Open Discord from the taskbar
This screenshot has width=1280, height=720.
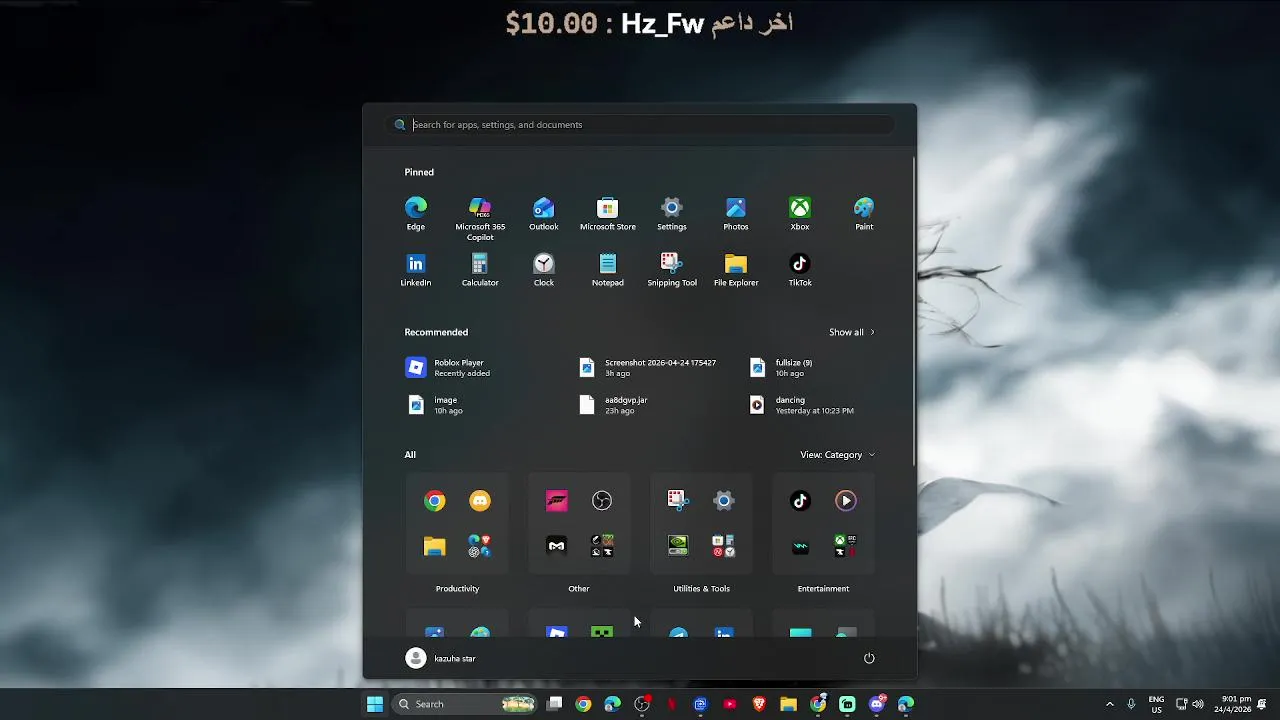tap(877, 704)
